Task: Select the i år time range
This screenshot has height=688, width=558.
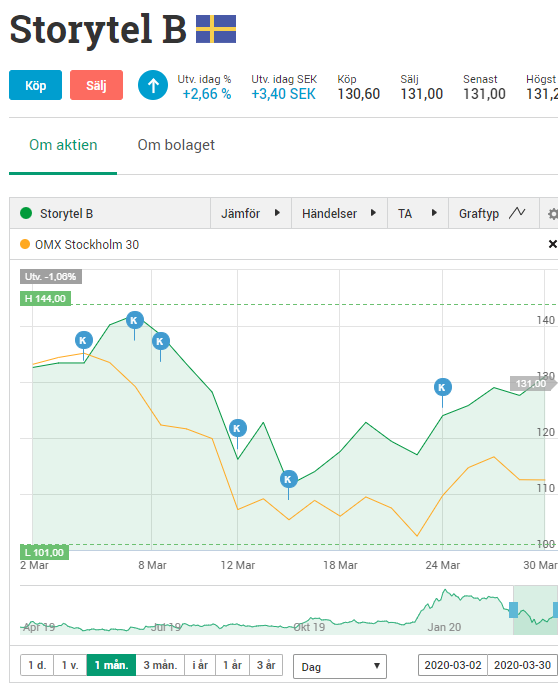Action: [200, 665]
